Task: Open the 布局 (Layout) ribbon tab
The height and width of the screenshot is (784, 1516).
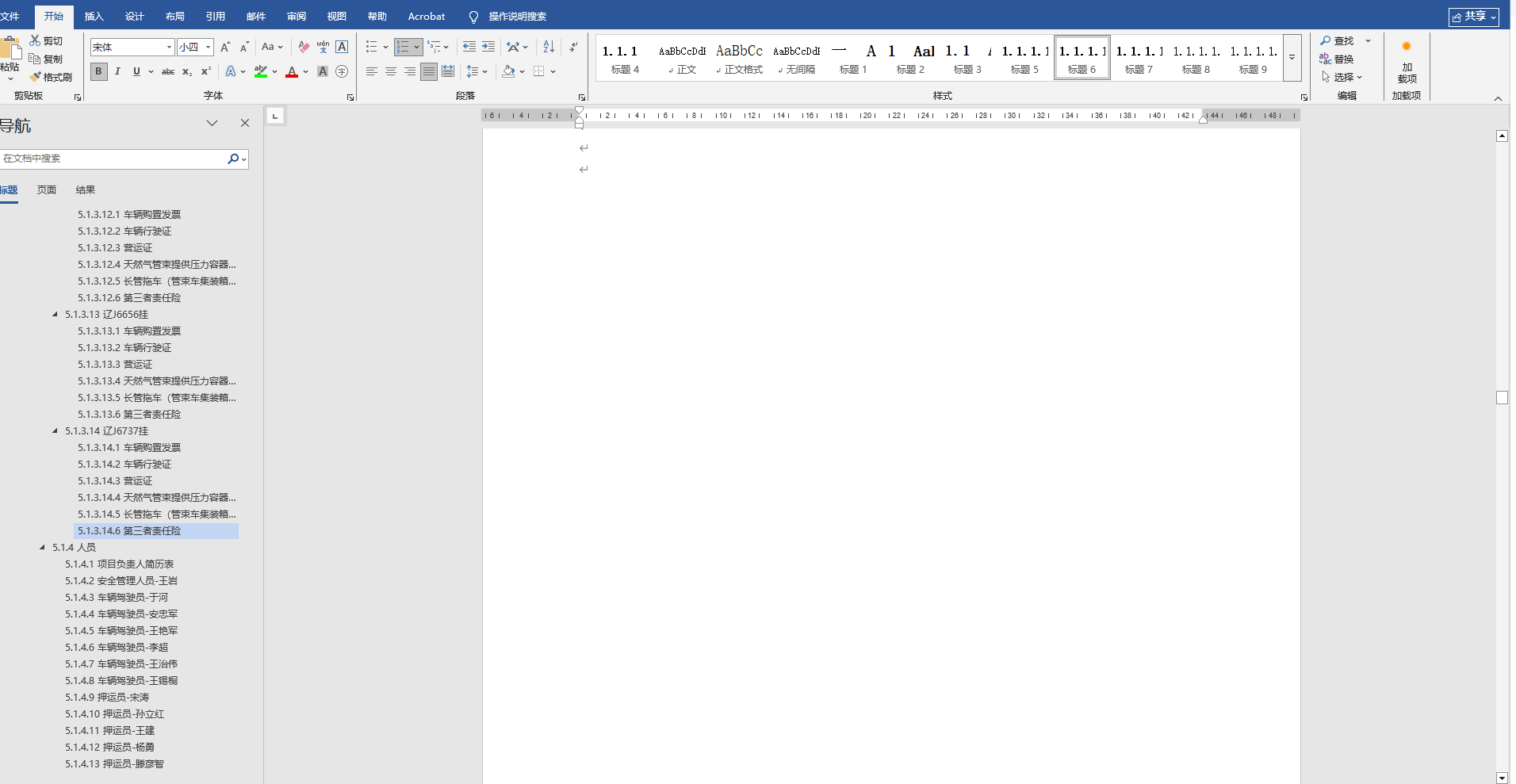Action: 175,17
